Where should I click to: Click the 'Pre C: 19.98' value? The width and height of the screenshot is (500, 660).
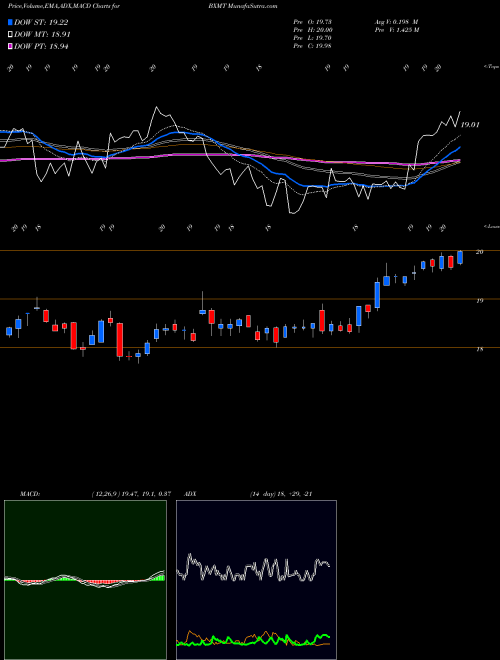pos(312,46)
